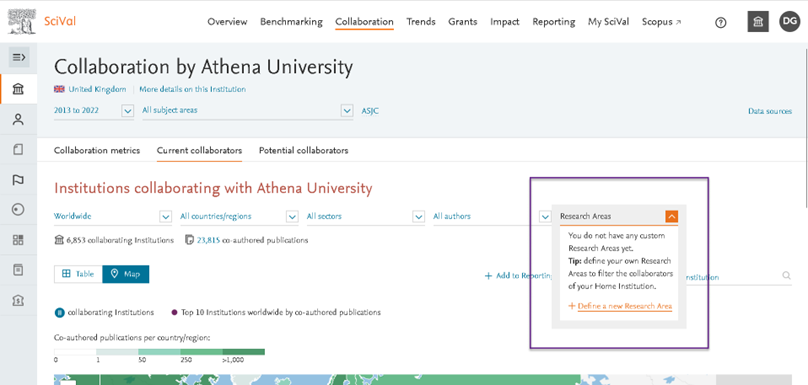Click the search magnifier icon
The height and width of the screenshot is (385, 808).
point(786,276)
